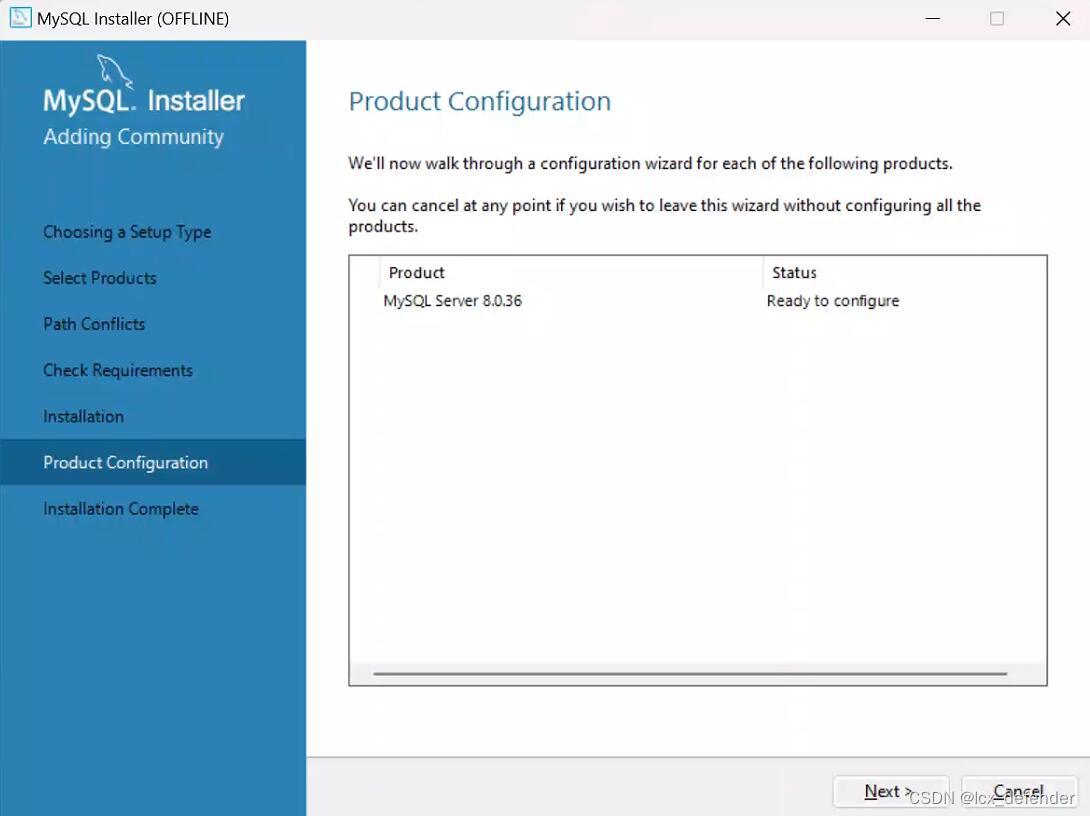
Task: Click the Ready to configure status
Action: 833,301
